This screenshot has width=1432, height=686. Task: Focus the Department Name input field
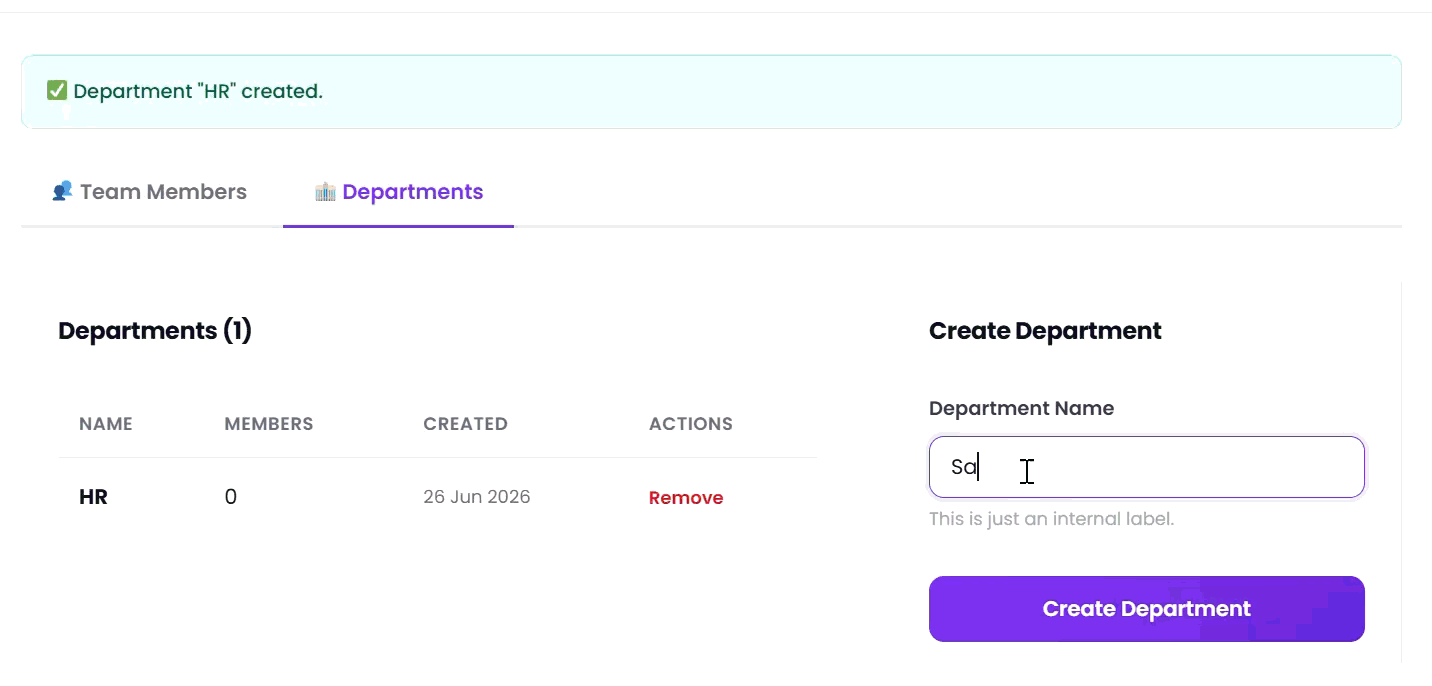pos(1146,467)
